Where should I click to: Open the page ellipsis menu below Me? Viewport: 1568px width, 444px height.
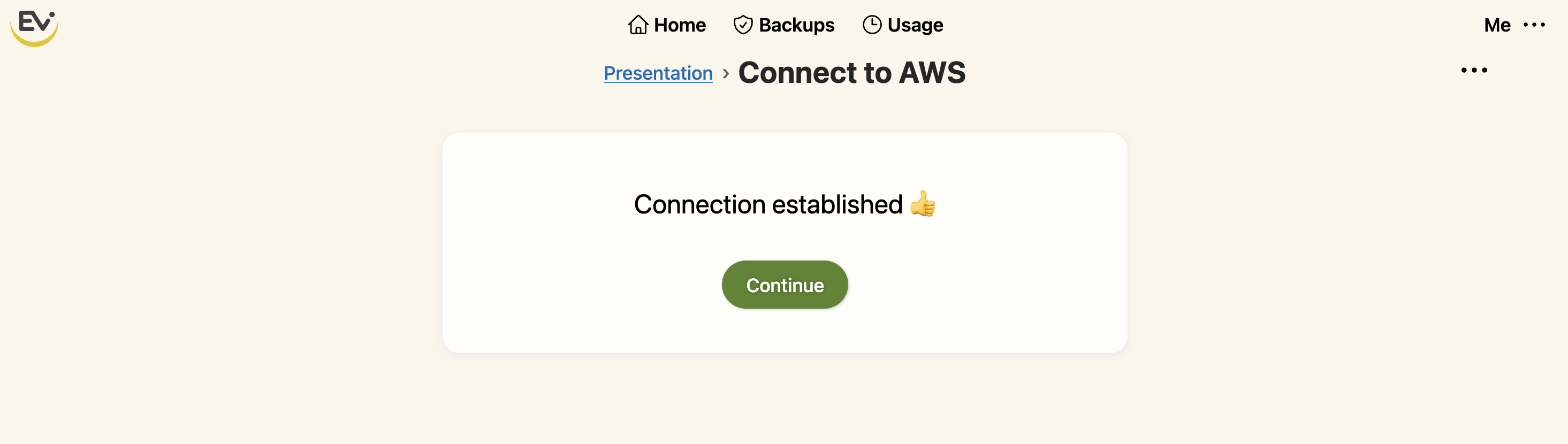[x=1474, y=70]
